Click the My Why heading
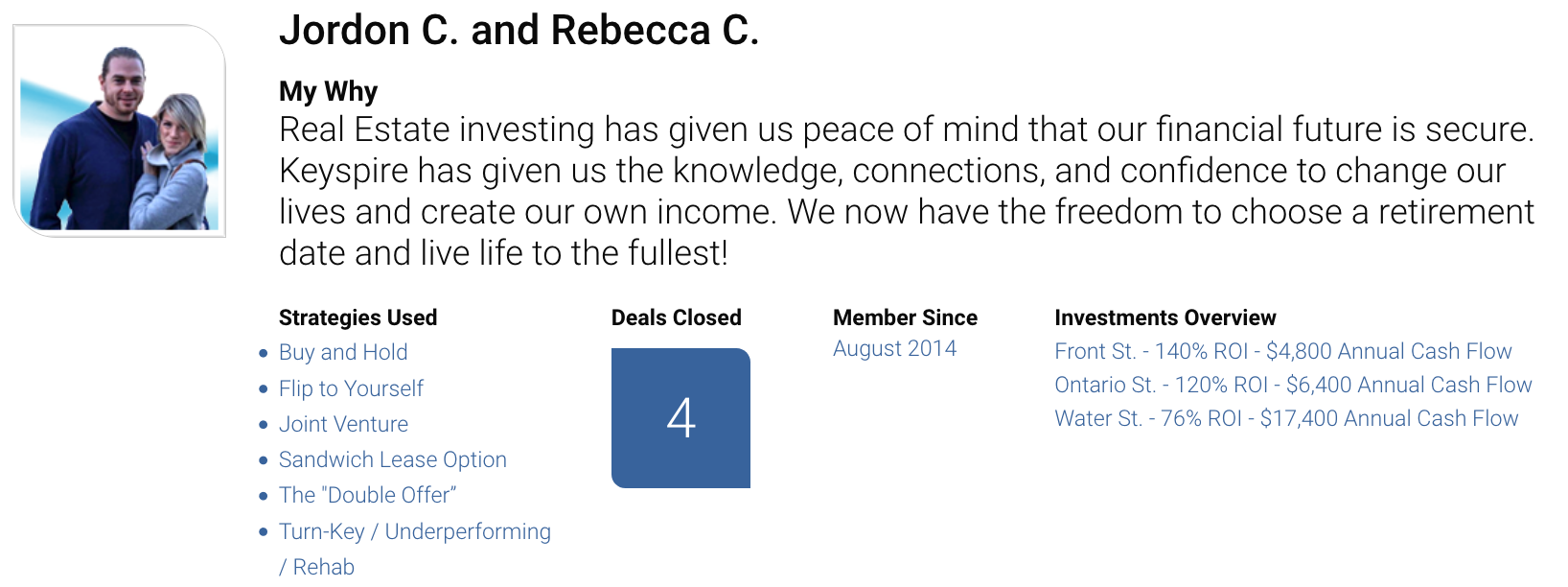 point(328,91)
